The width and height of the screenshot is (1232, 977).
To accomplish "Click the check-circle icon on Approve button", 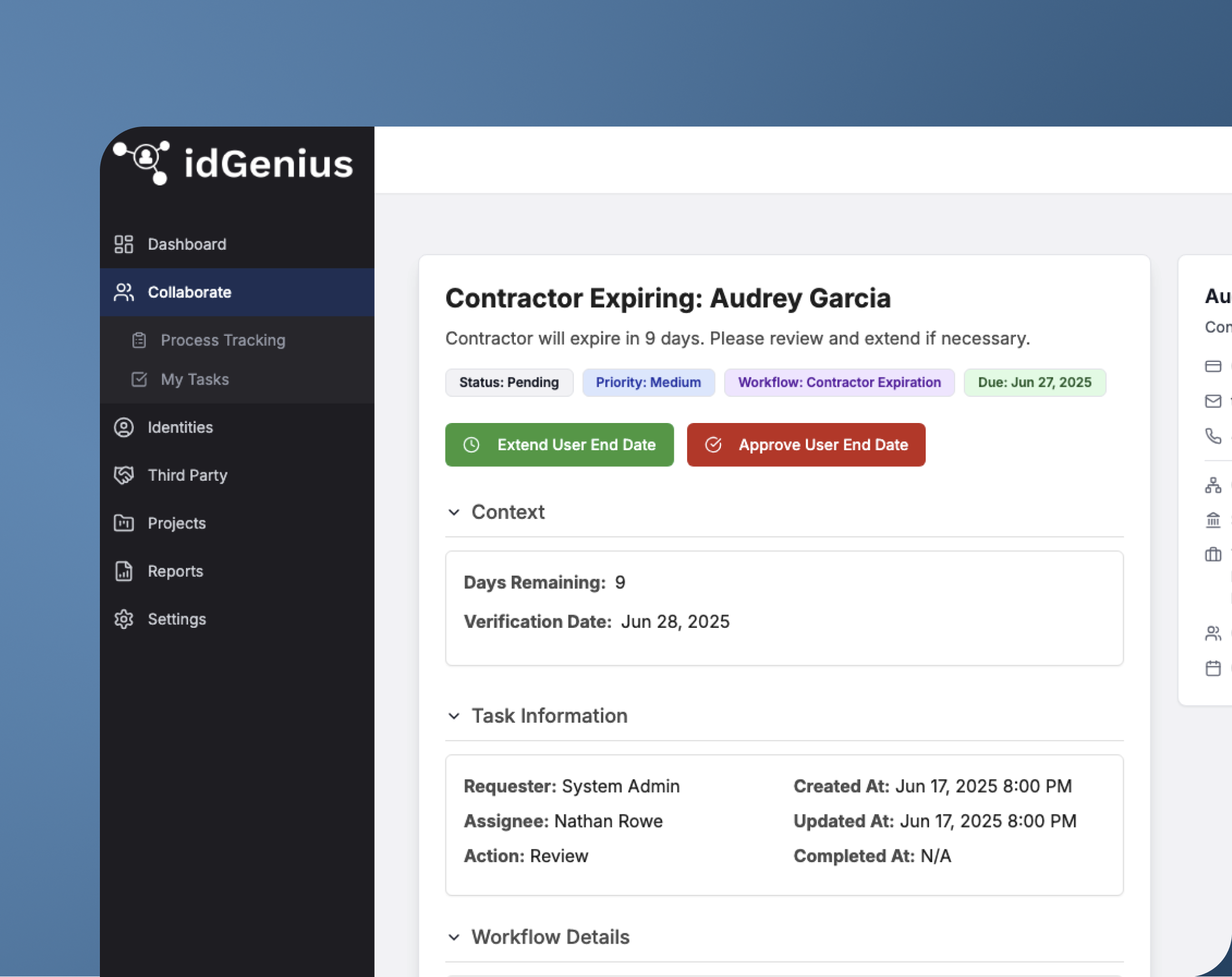I will [x=713, y=445].
